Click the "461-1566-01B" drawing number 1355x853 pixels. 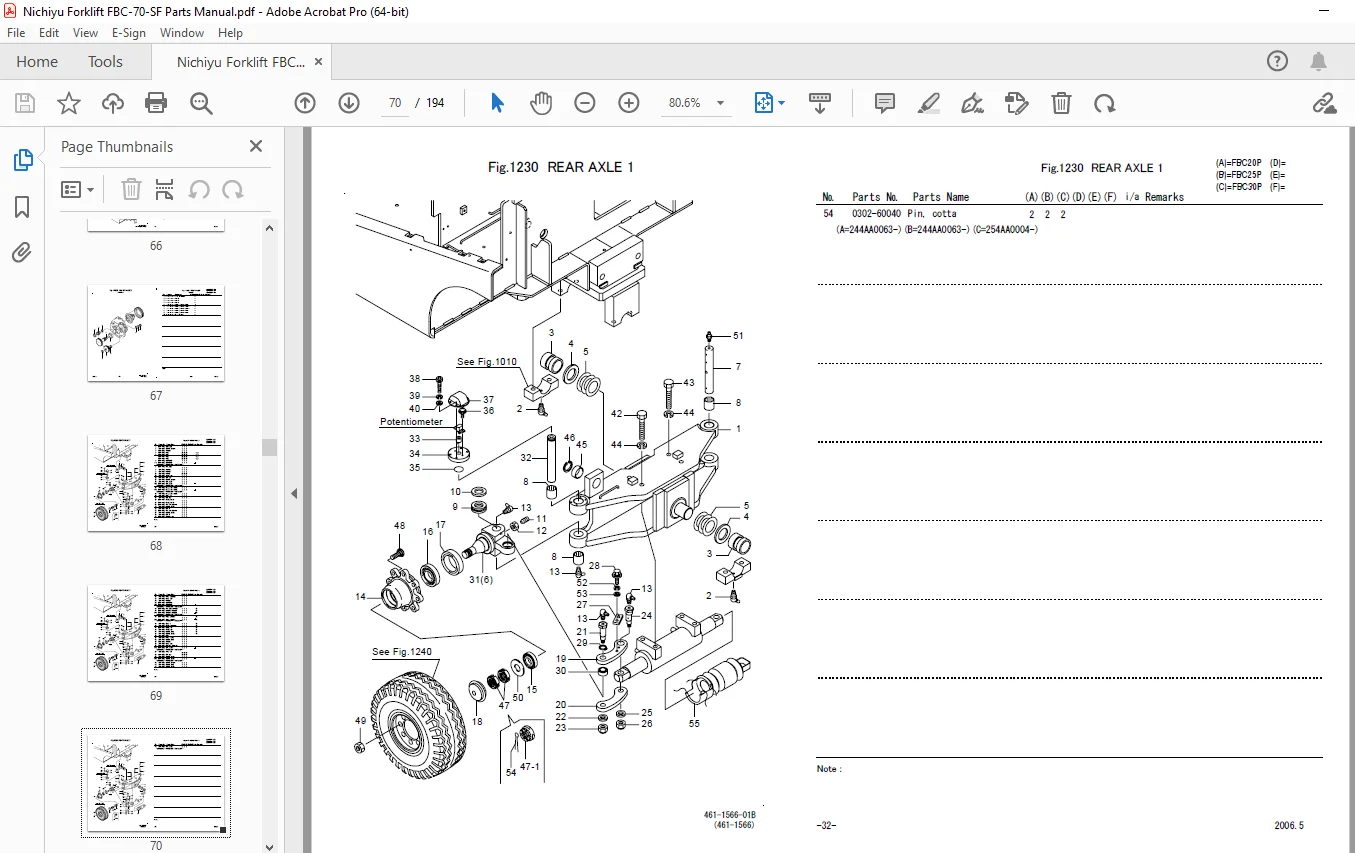pos(730,816)
